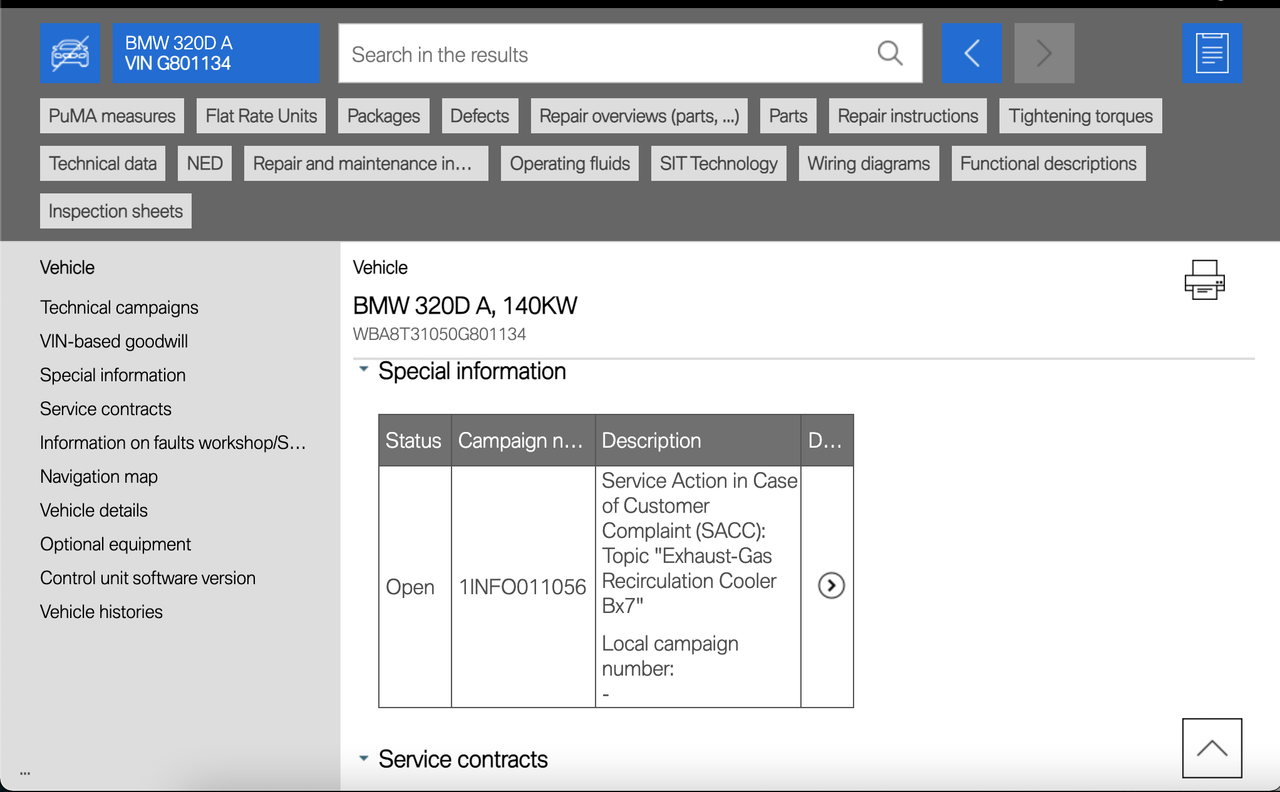Select VIN-based goodwill in the sidebar
The image size is (1280, 792).
[x=114, y=341]
